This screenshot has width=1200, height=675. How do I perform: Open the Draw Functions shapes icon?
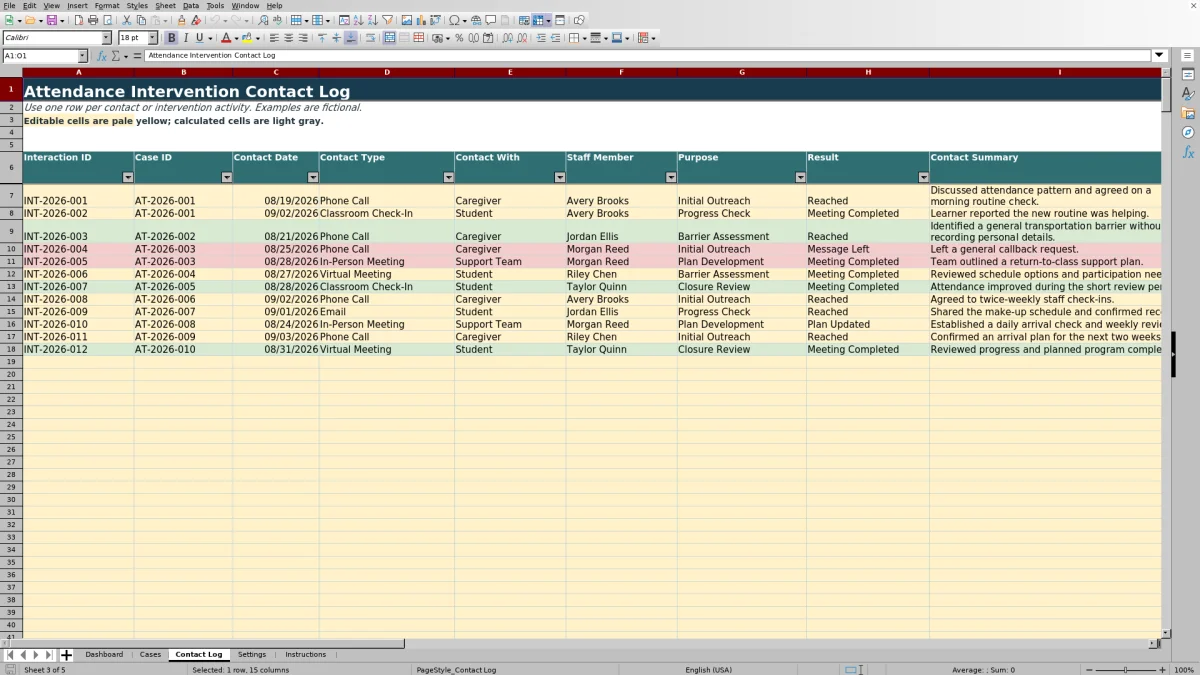(579, 20)
